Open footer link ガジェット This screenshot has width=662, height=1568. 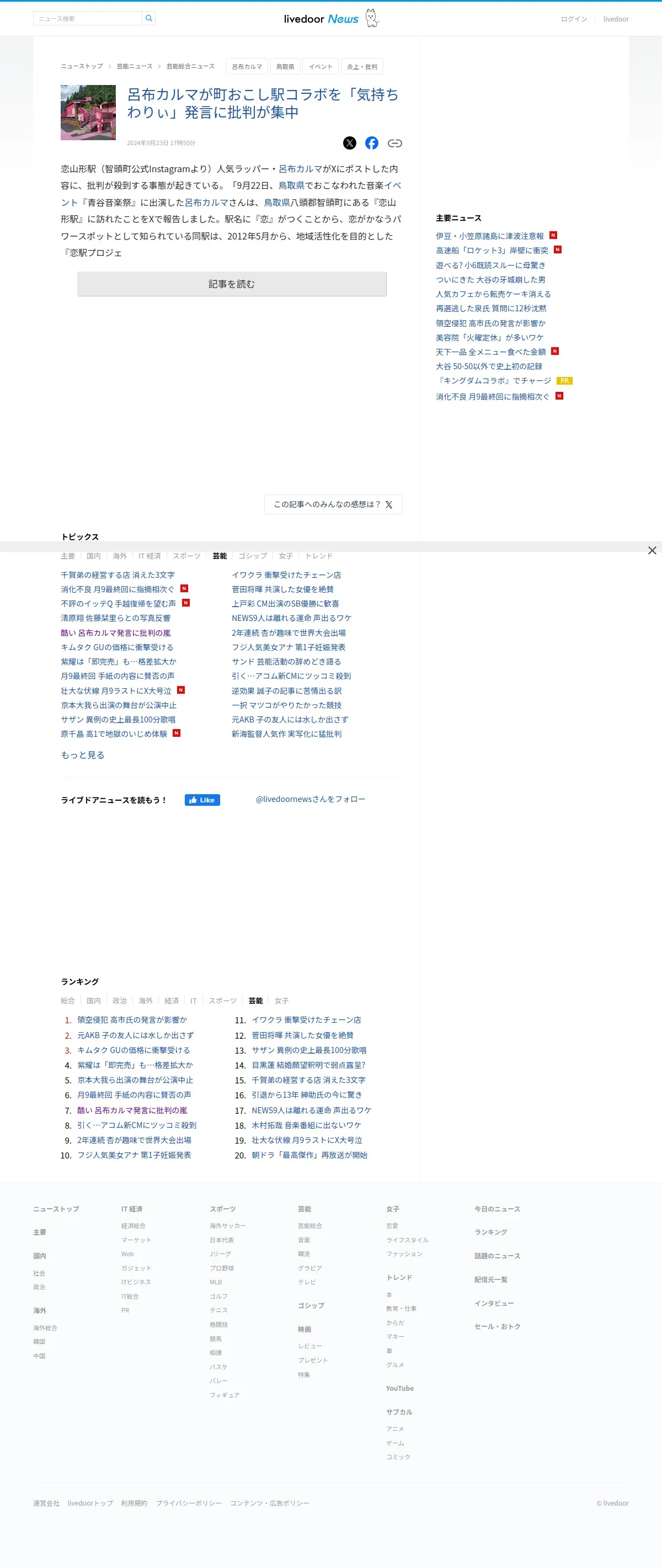(136, 1268)
